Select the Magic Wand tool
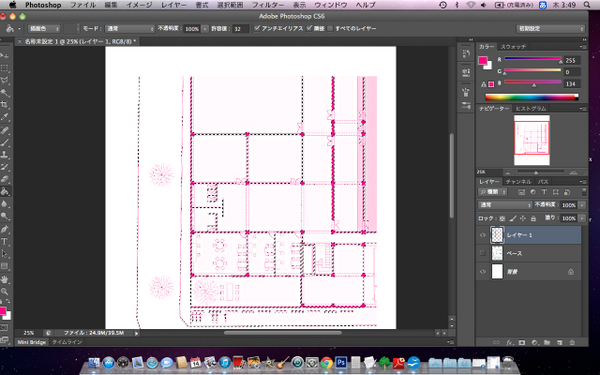The width and height of the screenshot is (600, 375). tap(5, 93)
